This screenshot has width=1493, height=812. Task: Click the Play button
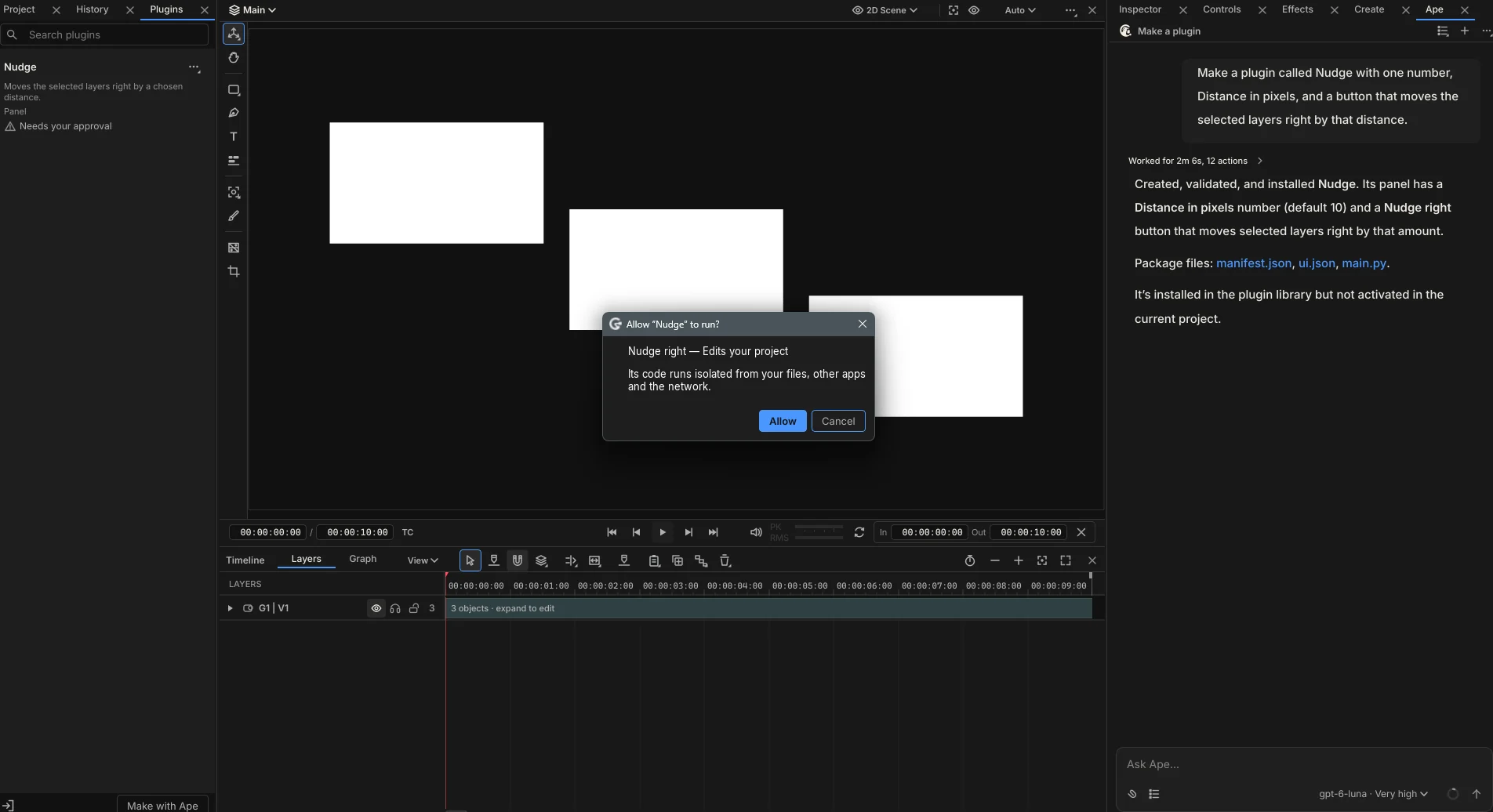click(x=663, y=532)
